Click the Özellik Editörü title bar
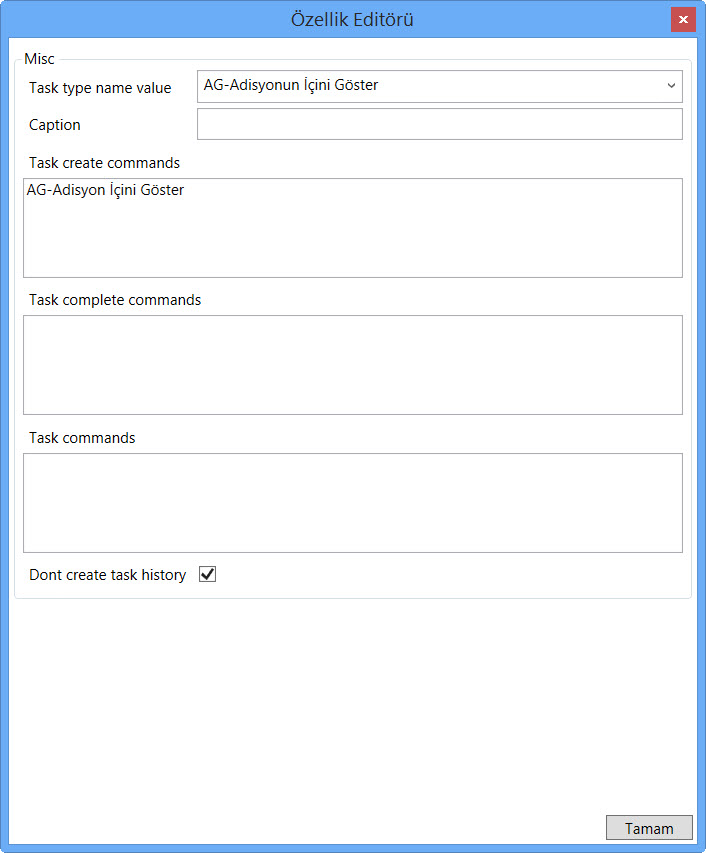Viewport: 706px width, 853px height. click(352, 20)
